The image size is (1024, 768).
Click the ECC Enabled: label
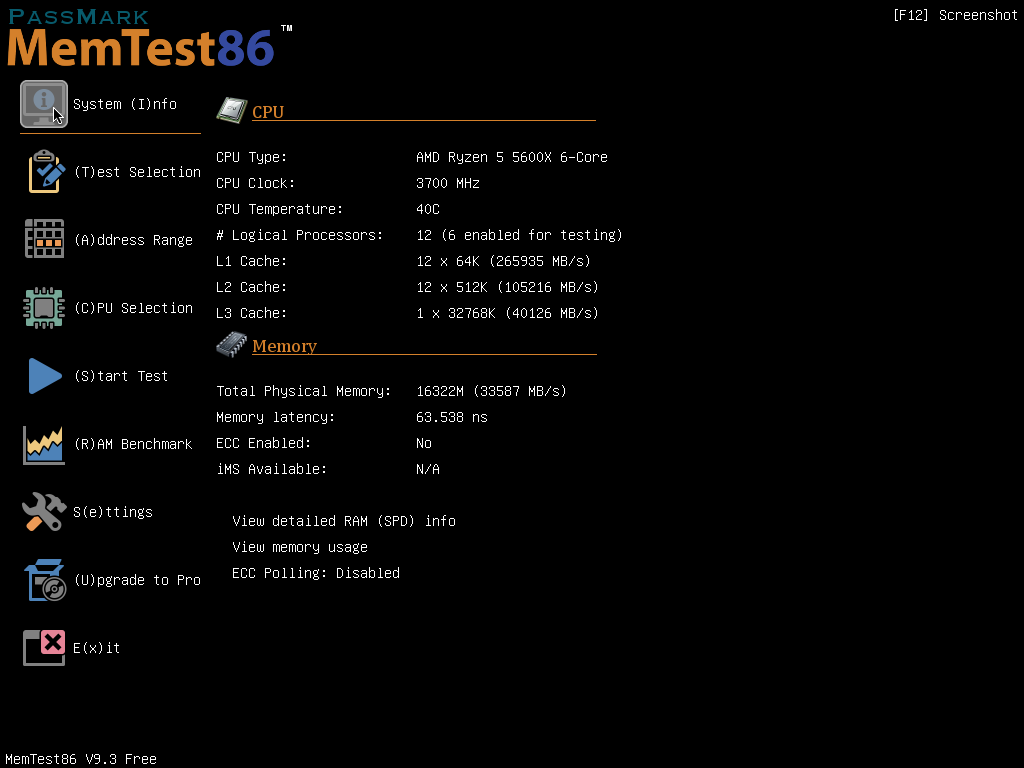tap(264, 443)
